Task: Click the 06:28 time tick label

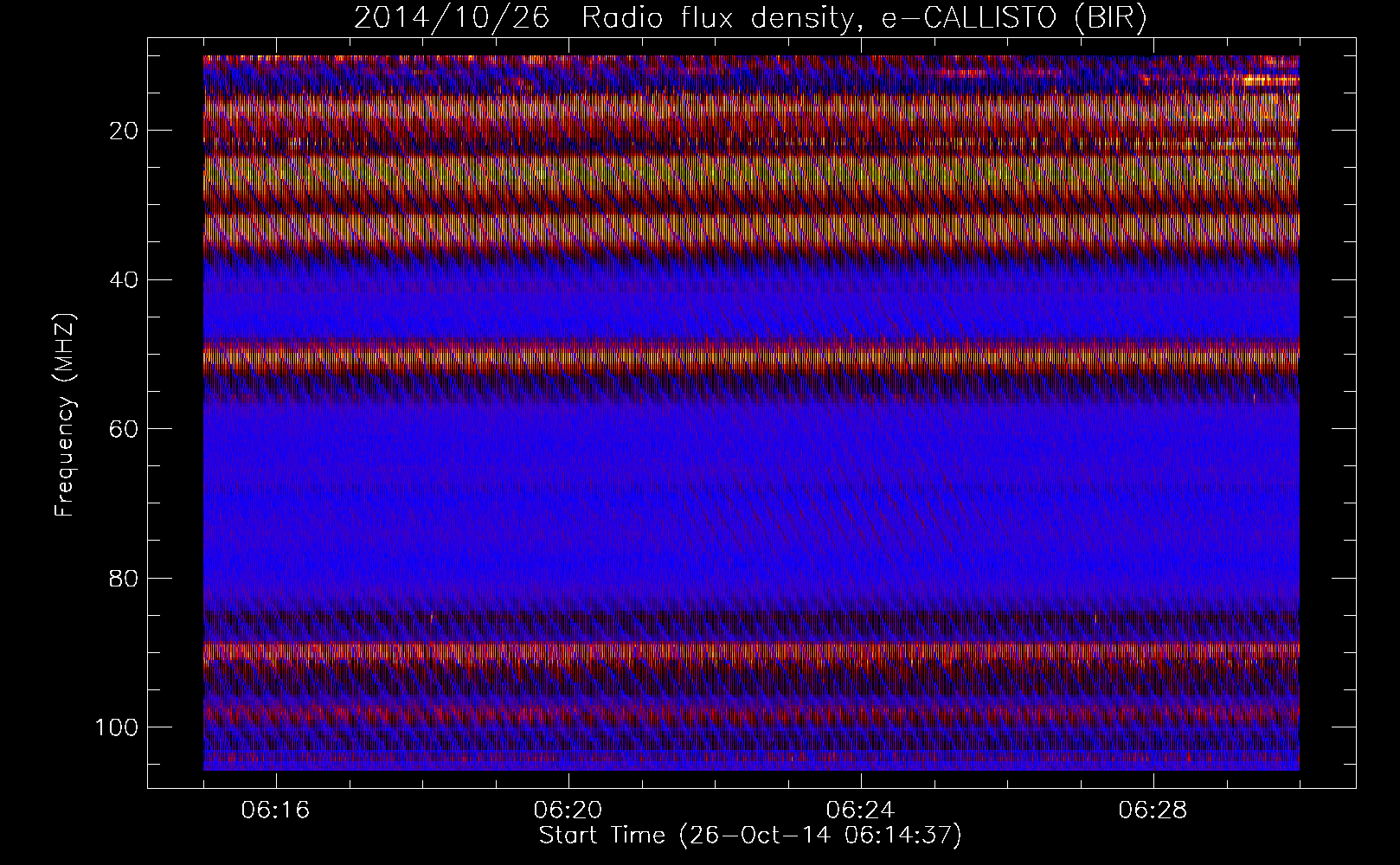Action: click(1153, 811)
